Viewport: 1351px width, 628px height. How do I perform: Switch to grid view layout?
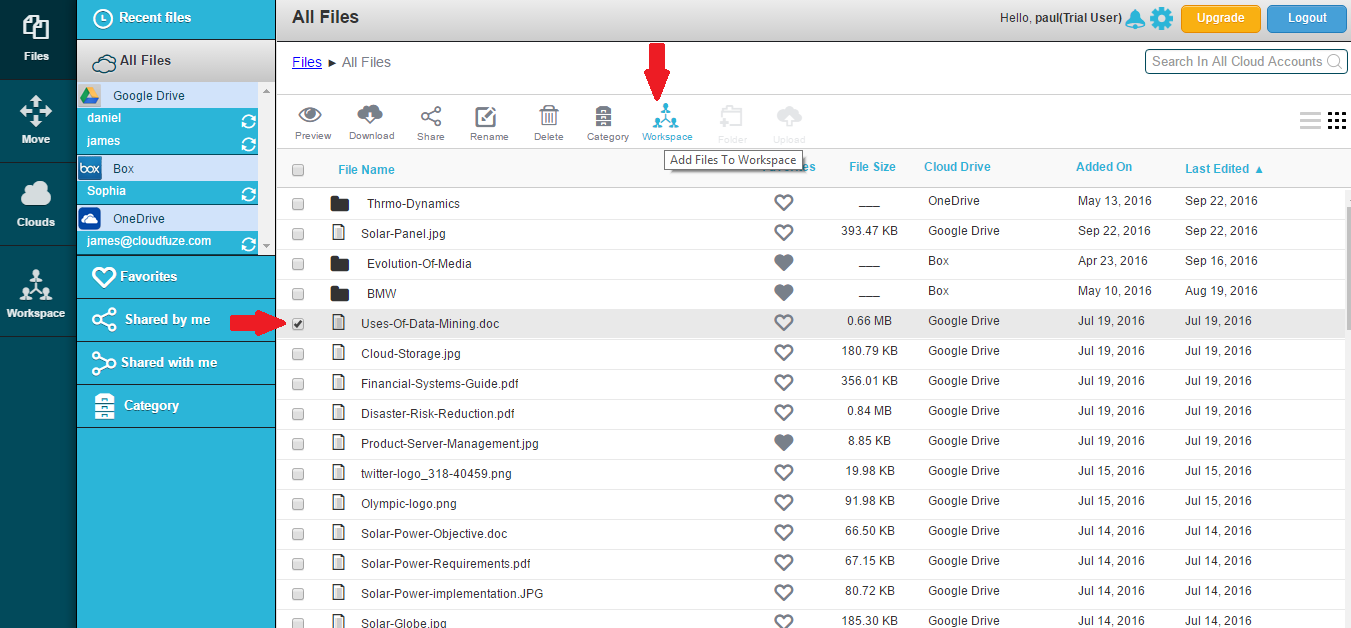[1337, 121]
